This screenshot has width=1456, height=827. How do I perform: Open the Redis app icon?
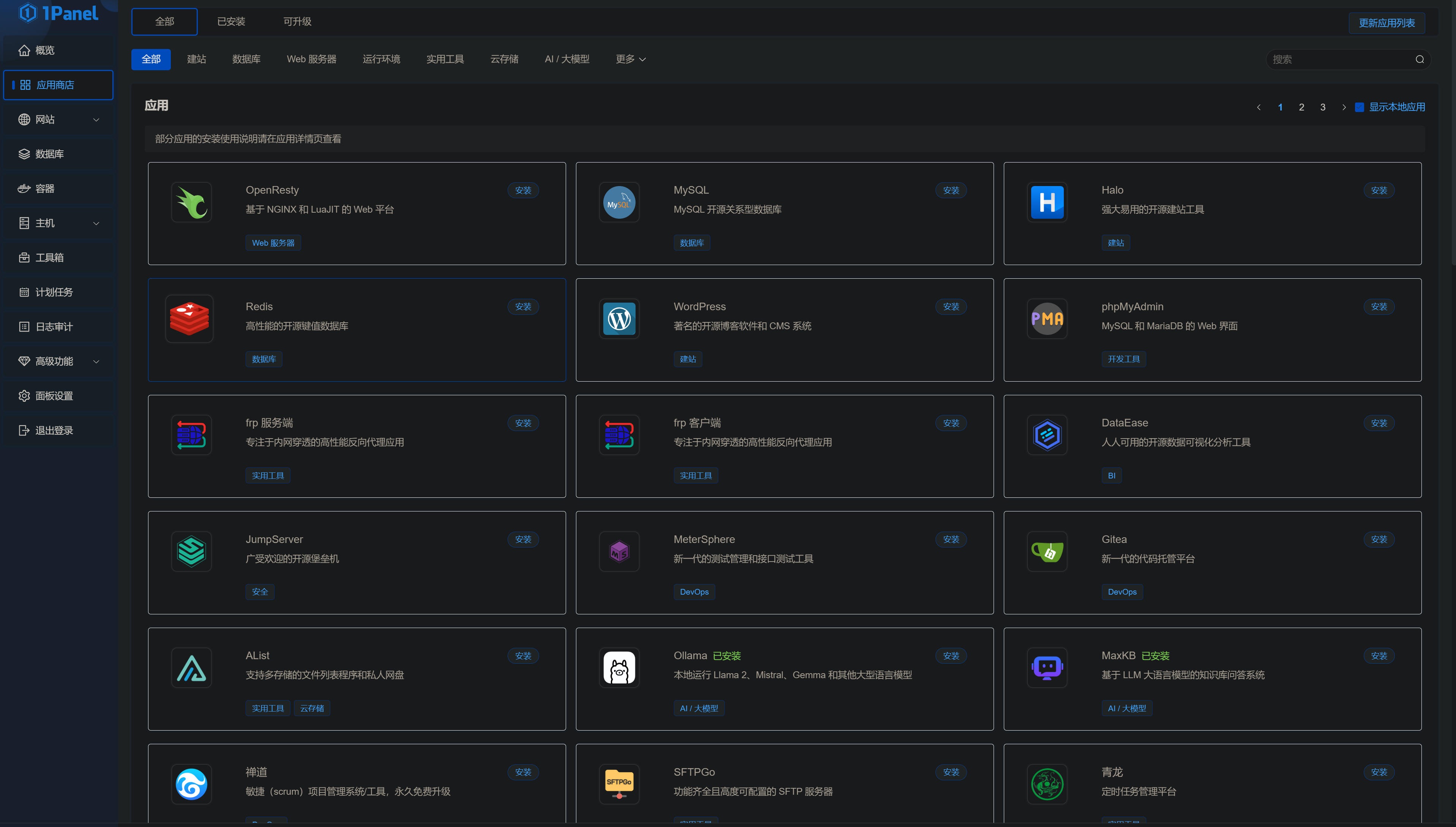189,319
